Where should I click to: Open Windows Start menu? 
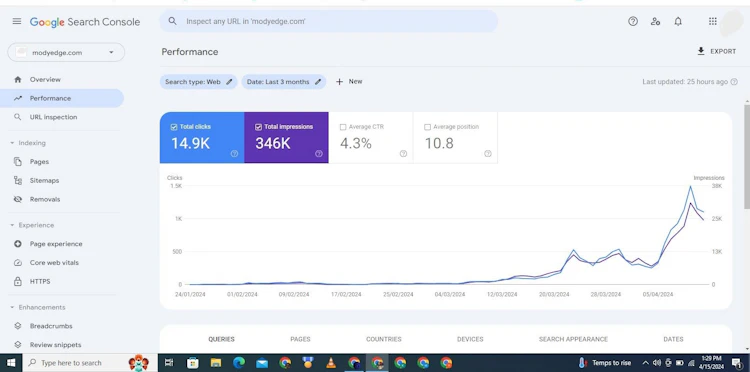pyautogui.click(x=11, y=363)
